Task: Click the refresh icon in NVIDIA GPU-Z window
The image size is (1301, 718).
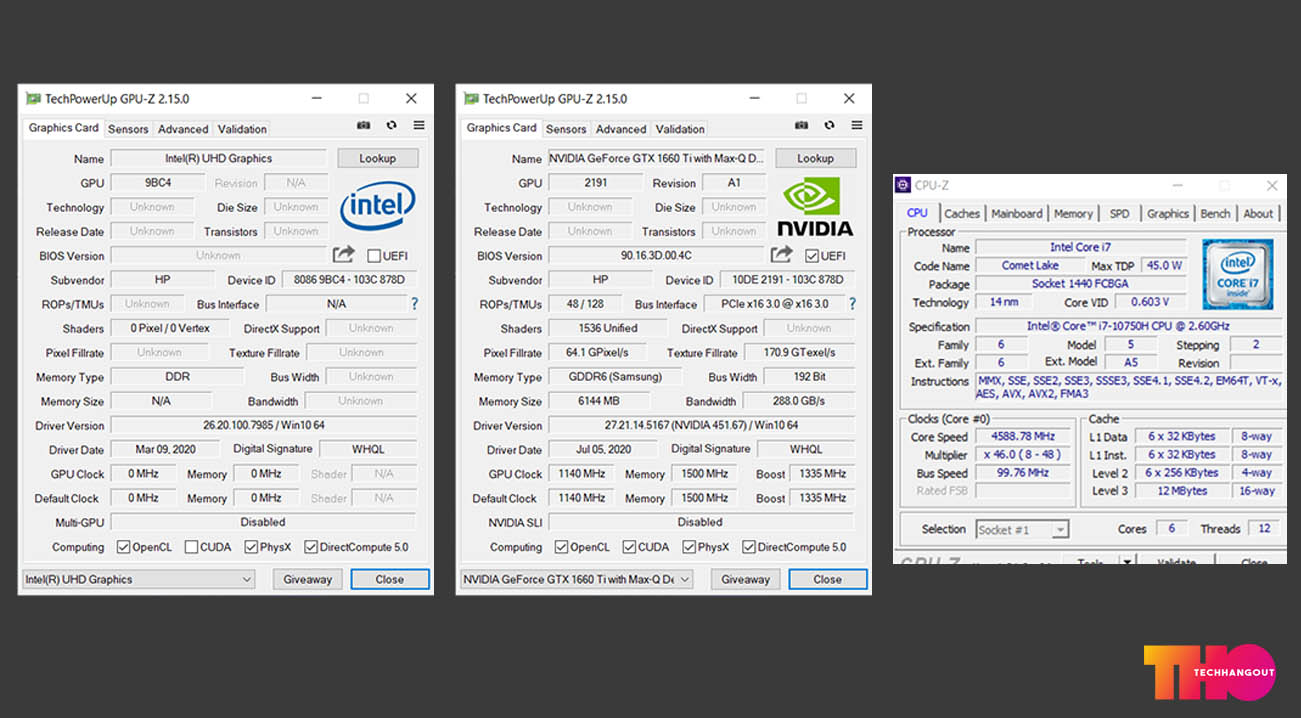Action: (829, 126)
